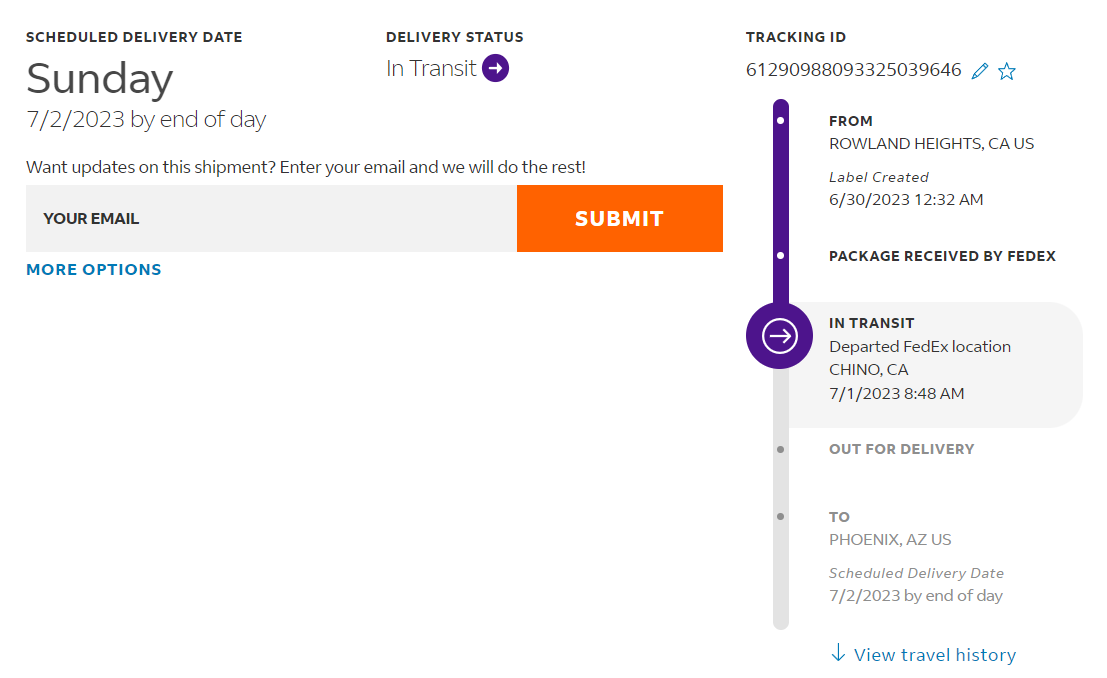Open the More Options link
The width and height of the screenshot is (1107, 678).
pos(94,270)
